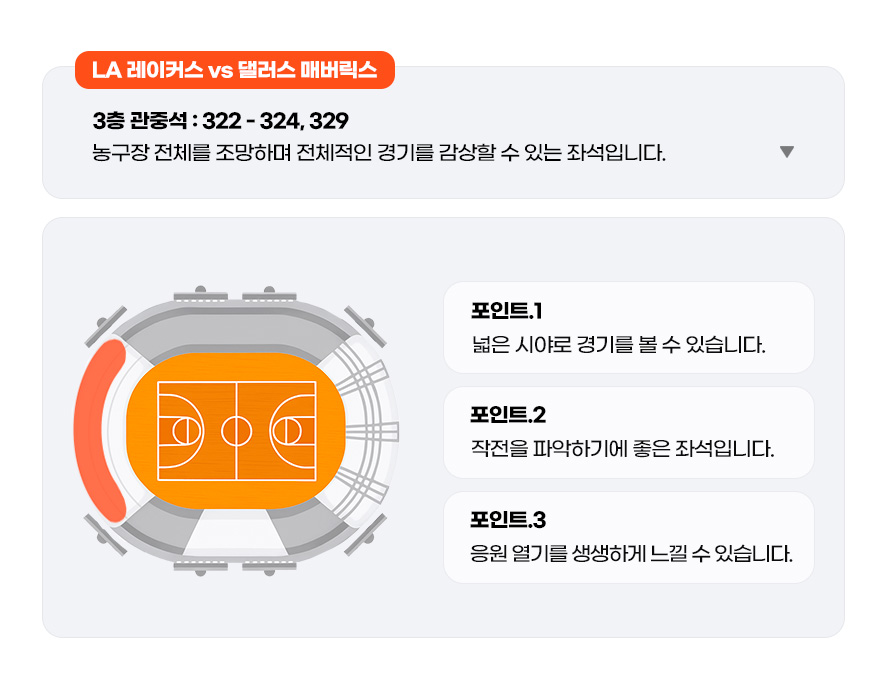
Task: Click the text 넓은 시야로 경기를 볼 수 있습니다
Action: pos(619,344)
